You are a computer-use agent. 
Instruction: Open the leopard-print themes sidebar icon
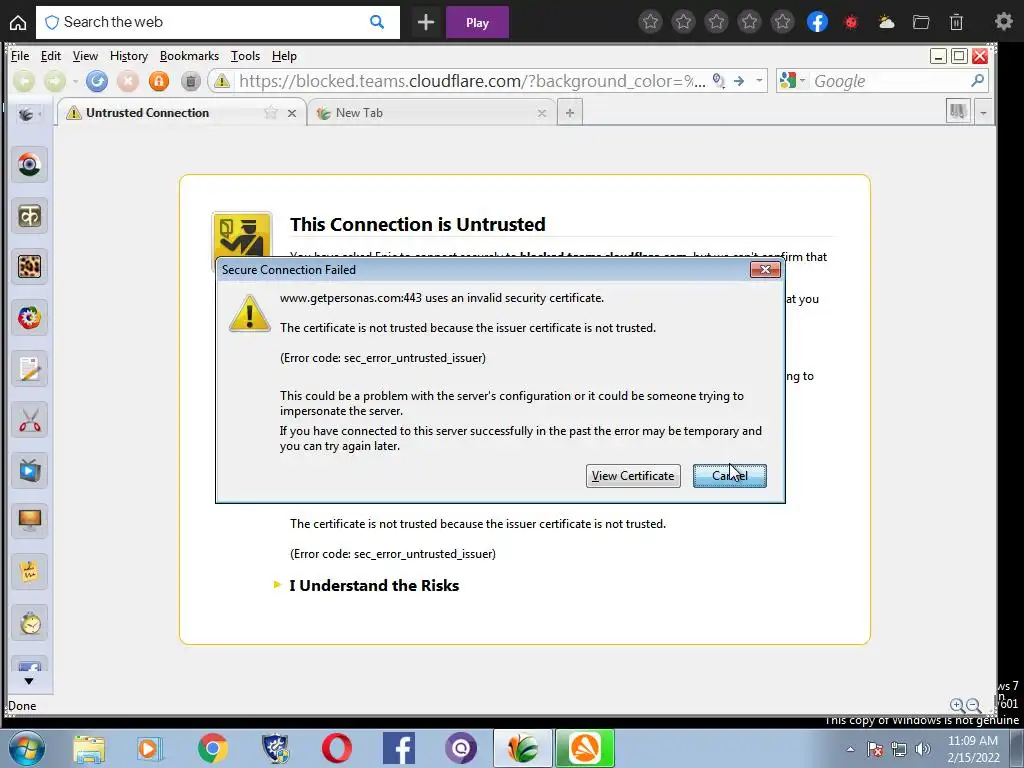29,266
